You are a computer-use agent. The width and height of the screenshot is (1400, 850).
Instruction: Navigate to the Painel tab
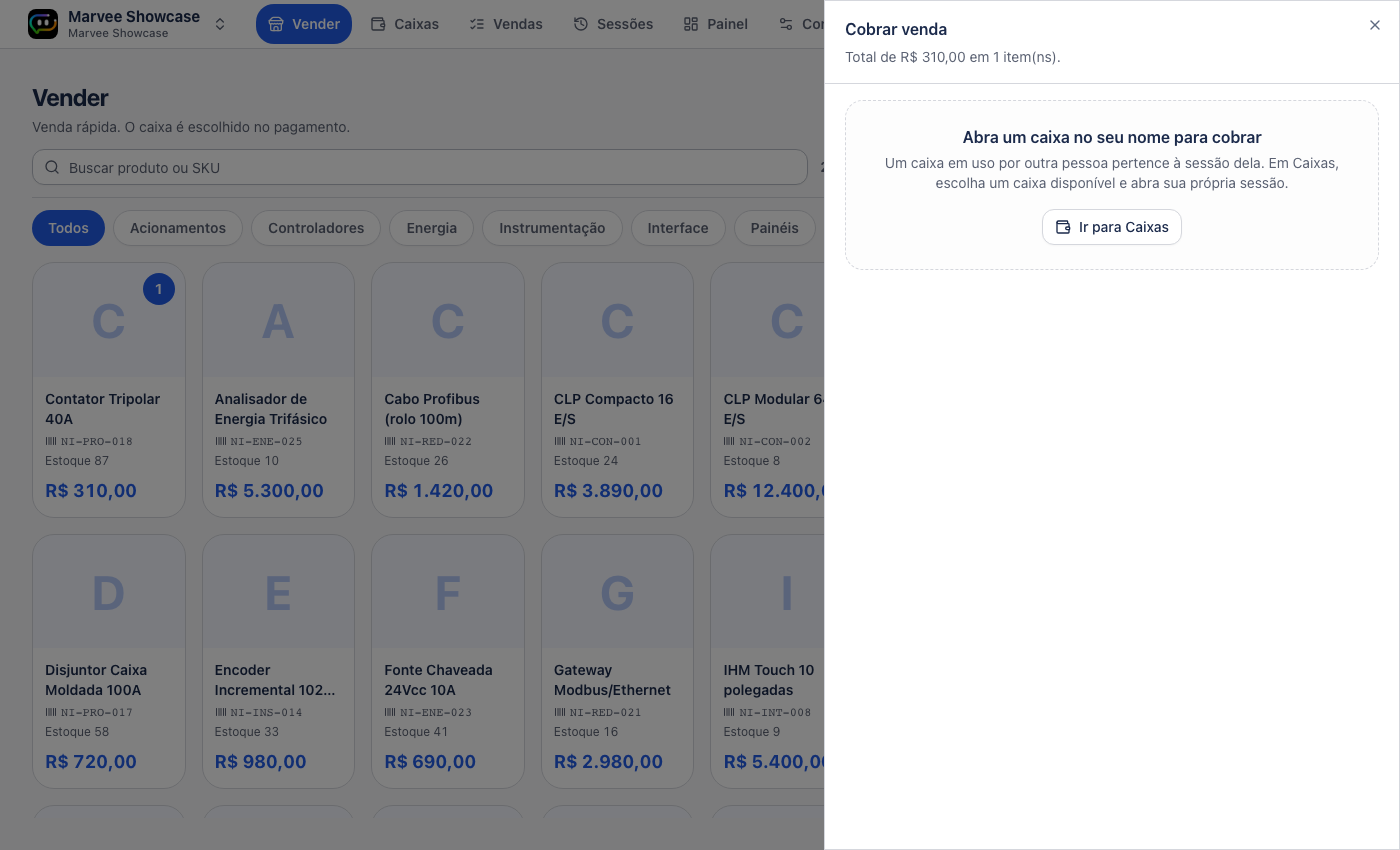click(715, 24)
